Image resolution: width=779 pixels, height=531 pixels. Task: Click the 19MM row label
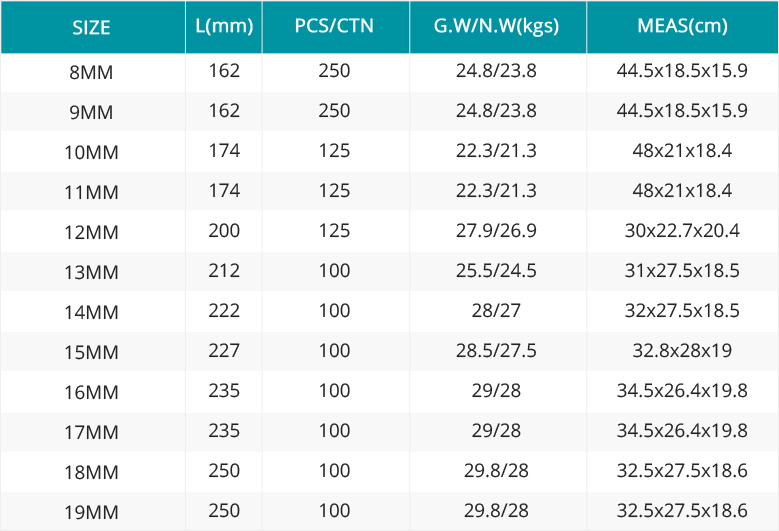[x=91, y=512]
